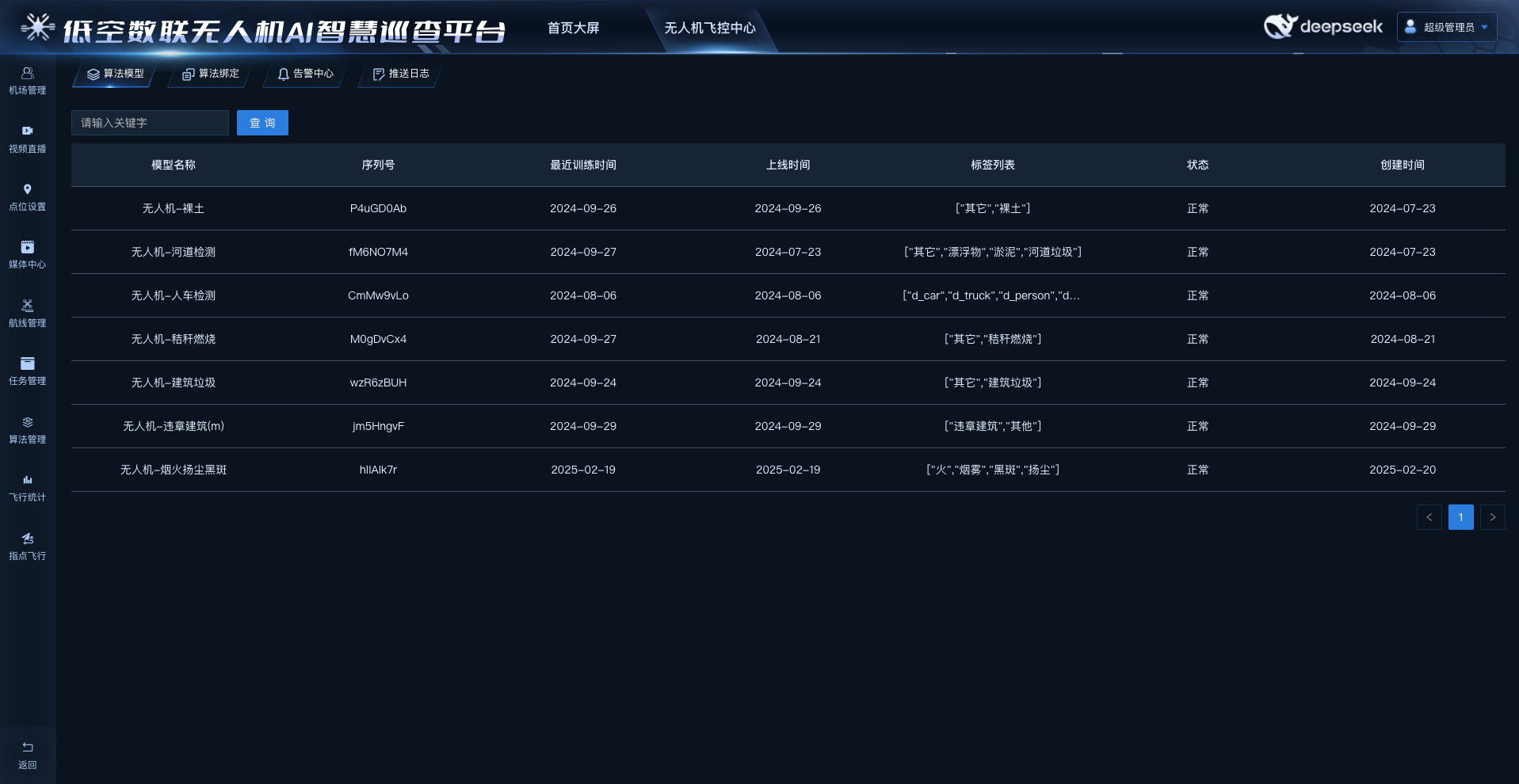Open 航线管理 sidebar icon
The image size is (1519, 784).
pos(28,305)
